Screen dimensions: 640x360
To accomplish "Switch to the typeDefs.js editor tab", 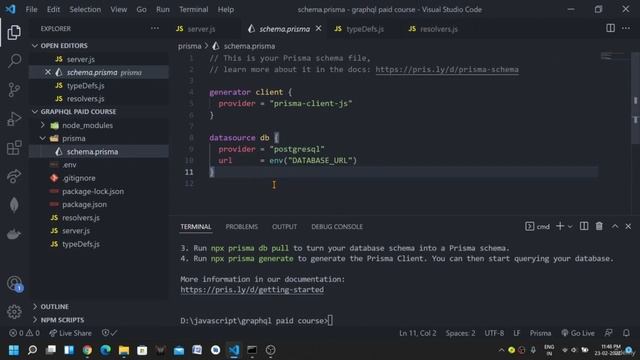I will pos(364,29).
